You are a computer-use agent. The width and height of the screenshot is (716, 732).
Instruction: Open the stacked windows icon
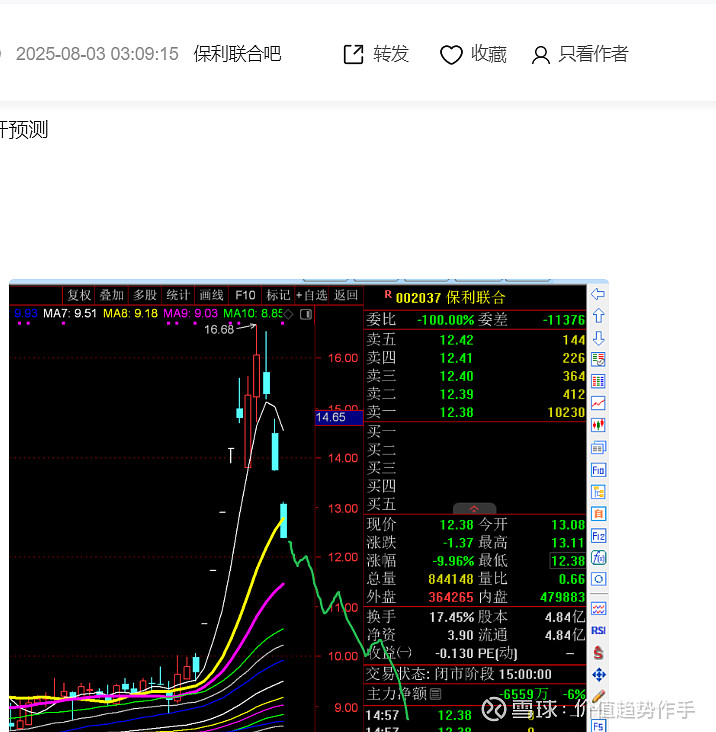(x=598, y=448)
